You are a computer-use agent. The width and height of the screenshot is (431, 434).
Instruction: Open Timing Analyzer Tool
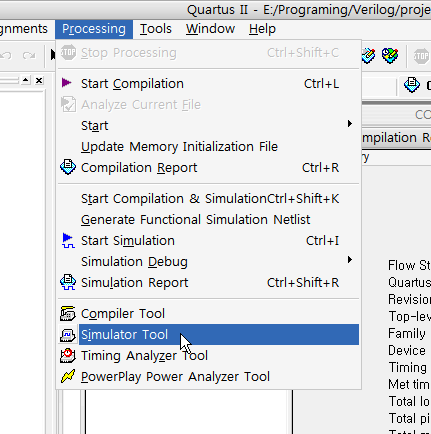[209, 356]
